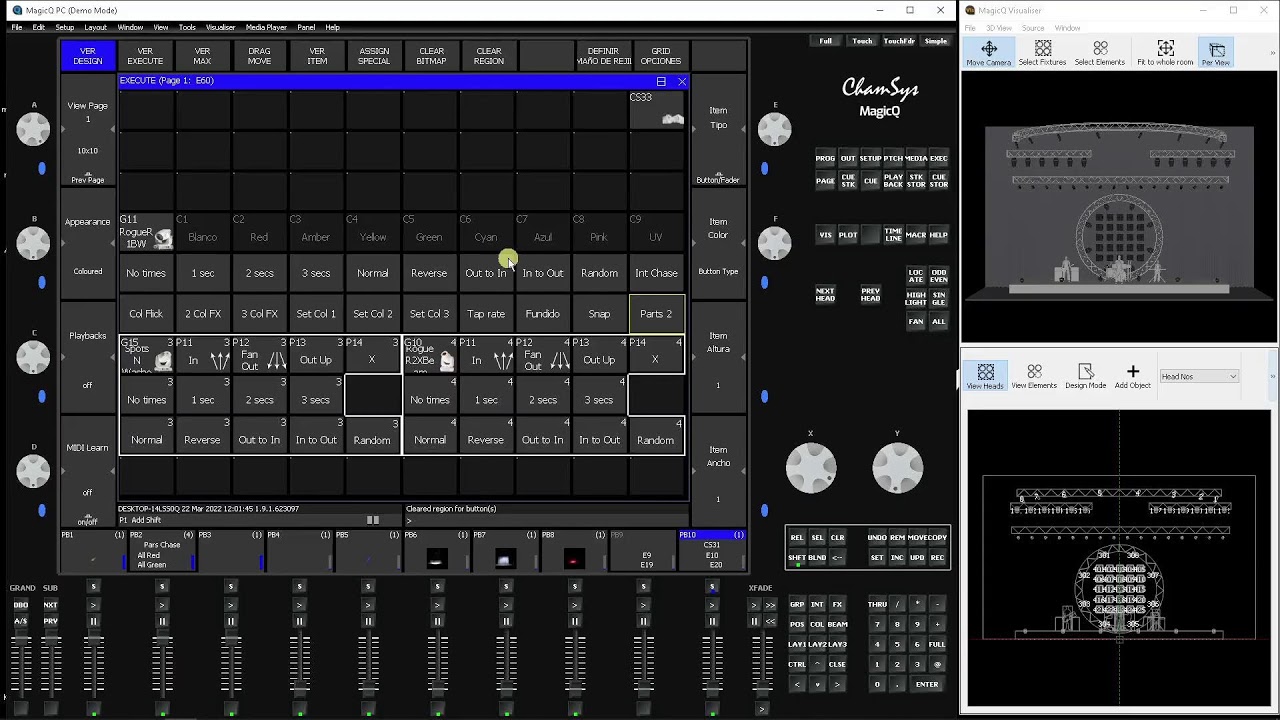1280x720 pixels.
Task: Click VER DESIGN soft button
Action: pos(88,56)
